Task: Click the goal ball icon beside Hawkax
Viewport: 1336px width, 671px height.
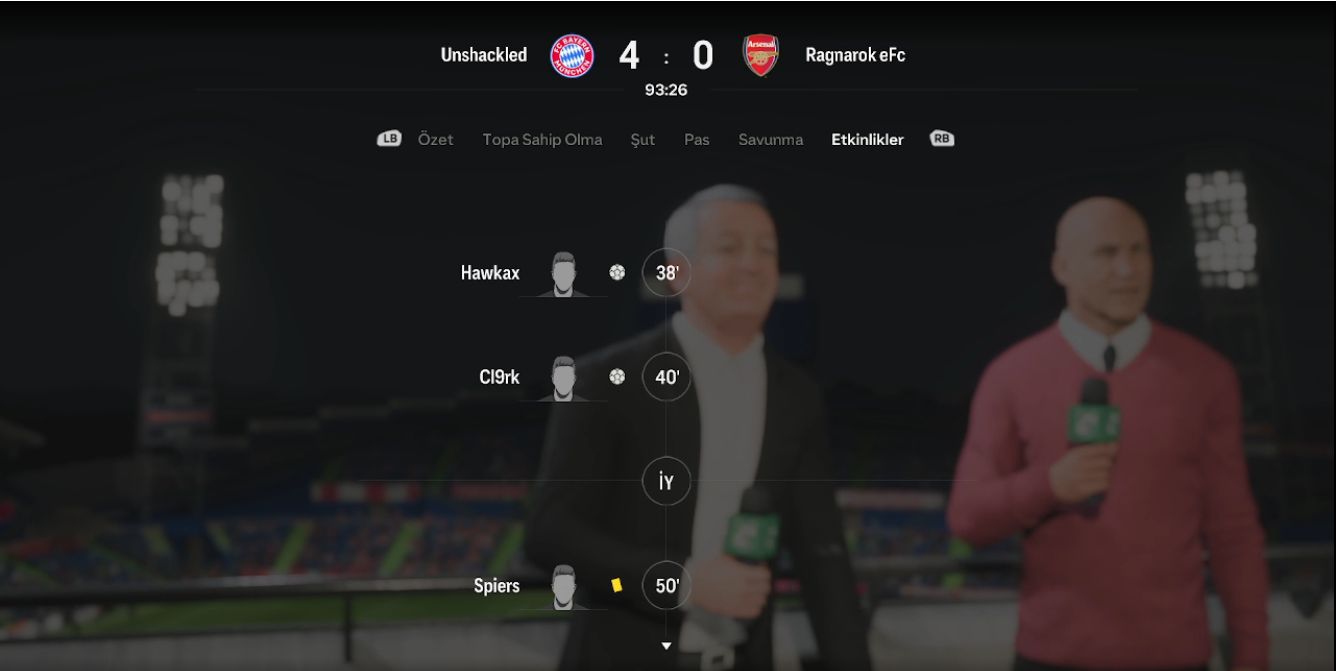Action: (617, 272)
